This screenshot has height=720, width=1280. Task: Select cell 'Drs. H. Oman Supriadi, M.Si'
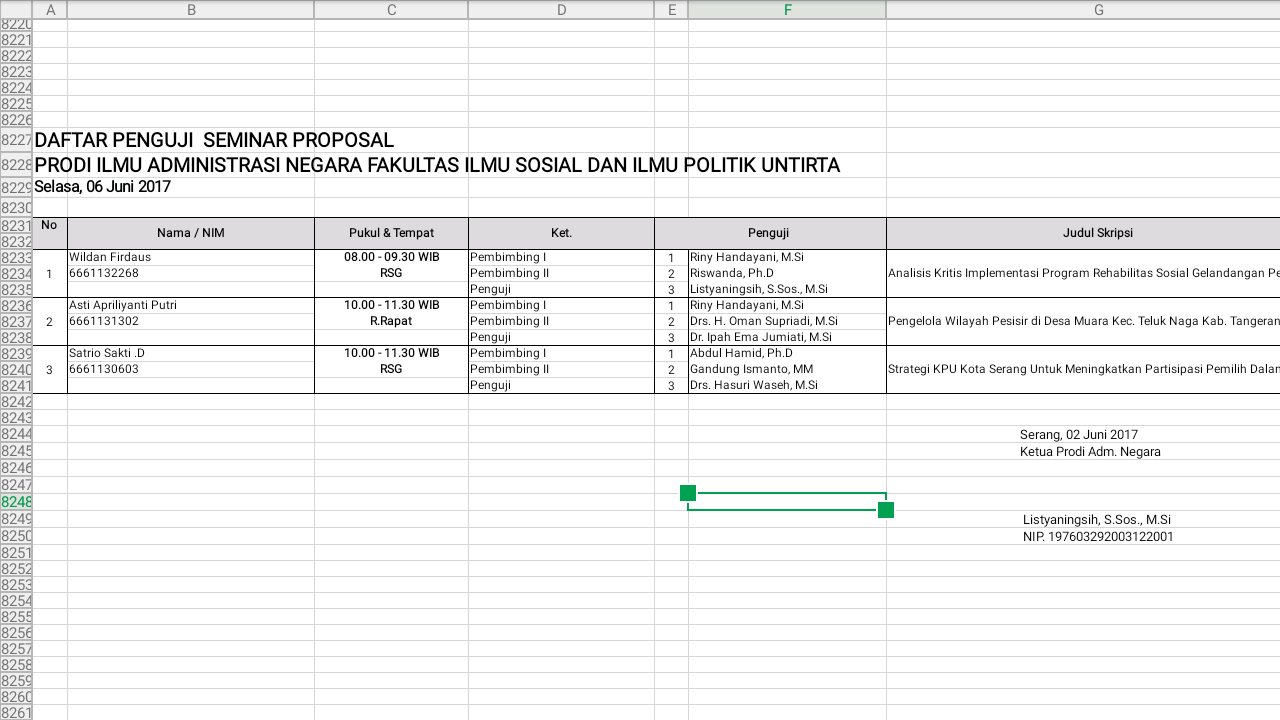(x=787, y=321)
